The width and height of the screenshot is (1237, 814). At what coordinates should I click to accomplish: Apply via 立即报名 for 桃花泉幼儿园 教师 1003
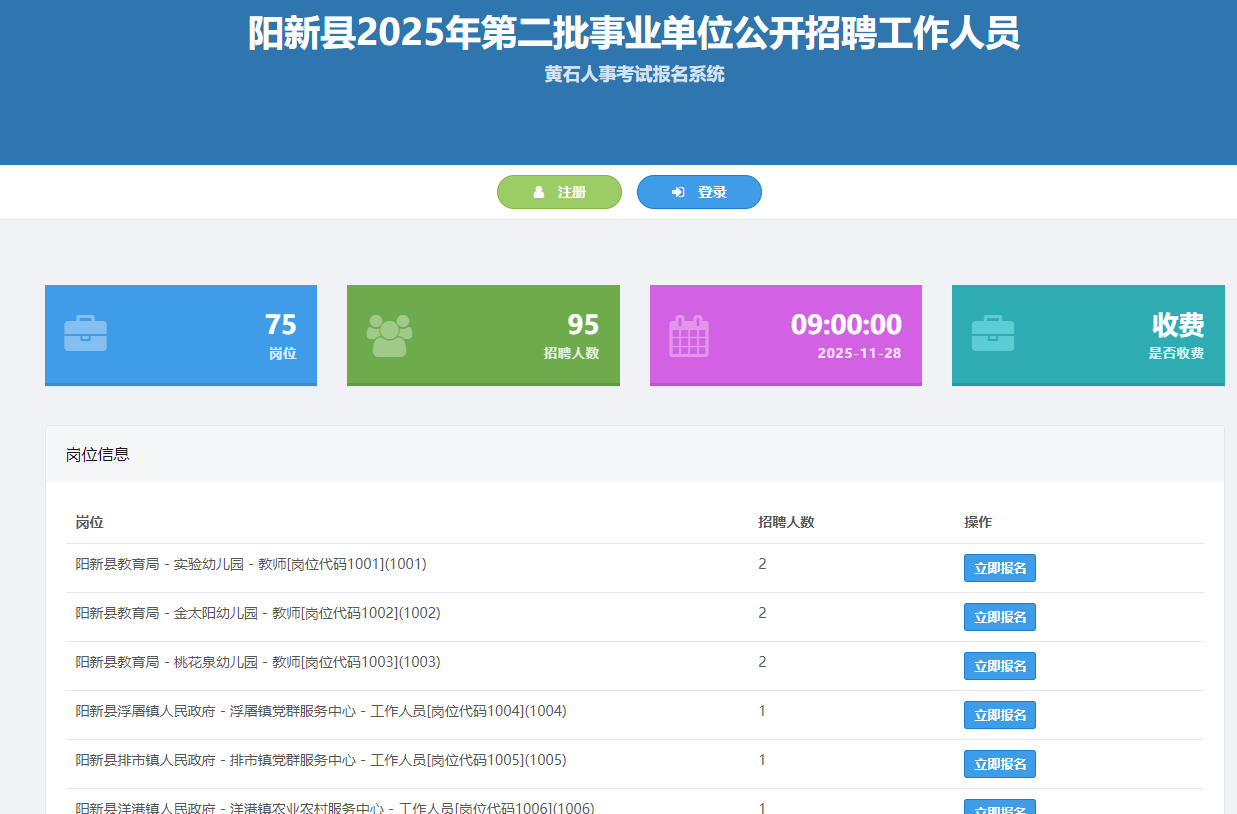point(999,666)
